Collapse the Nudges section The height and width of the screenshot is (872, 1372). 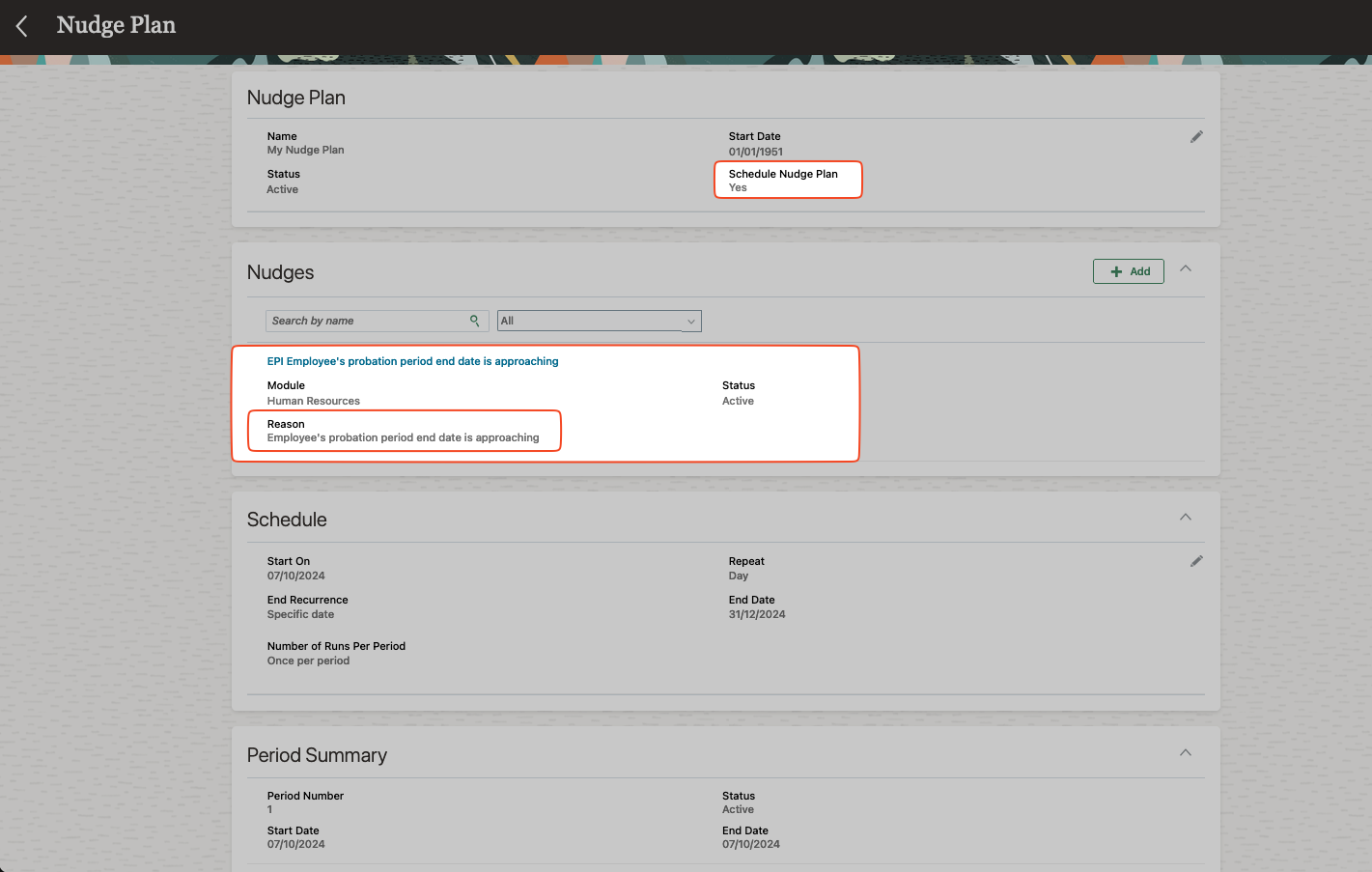tap(1186, 268)
